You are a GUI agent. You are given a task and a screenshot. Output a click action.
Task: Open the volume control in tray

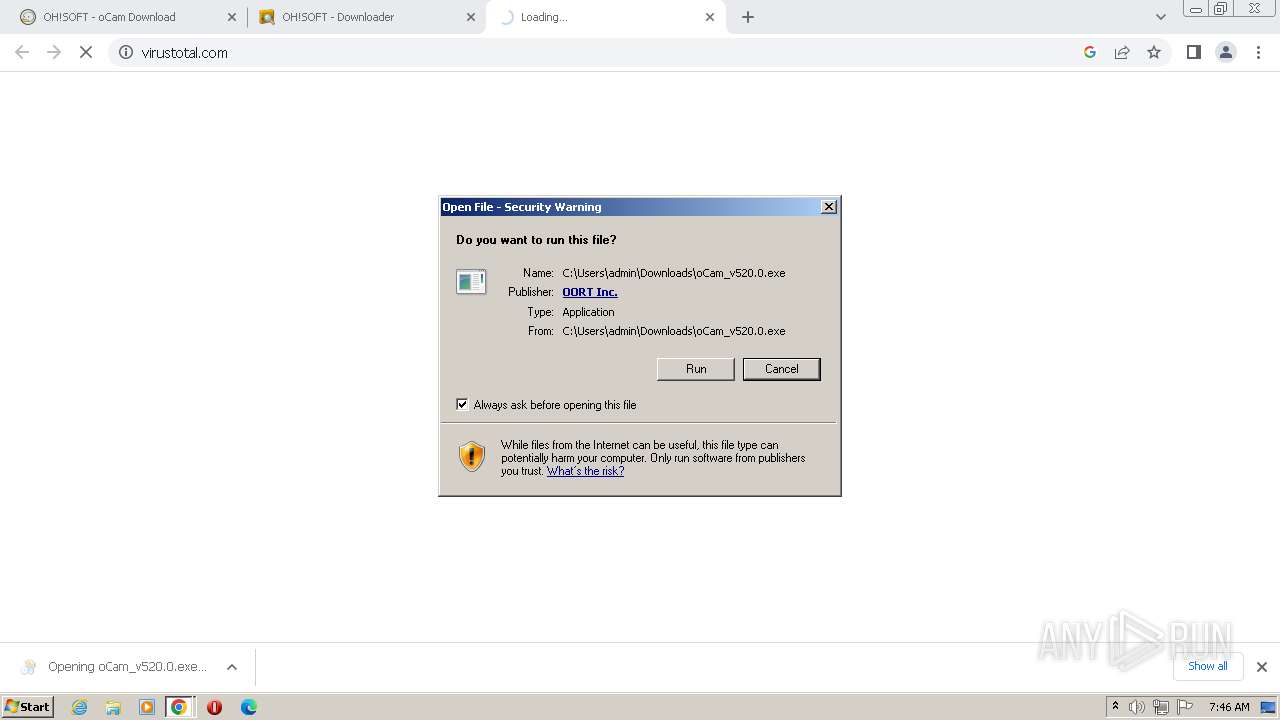click(x=1137, y=707)
